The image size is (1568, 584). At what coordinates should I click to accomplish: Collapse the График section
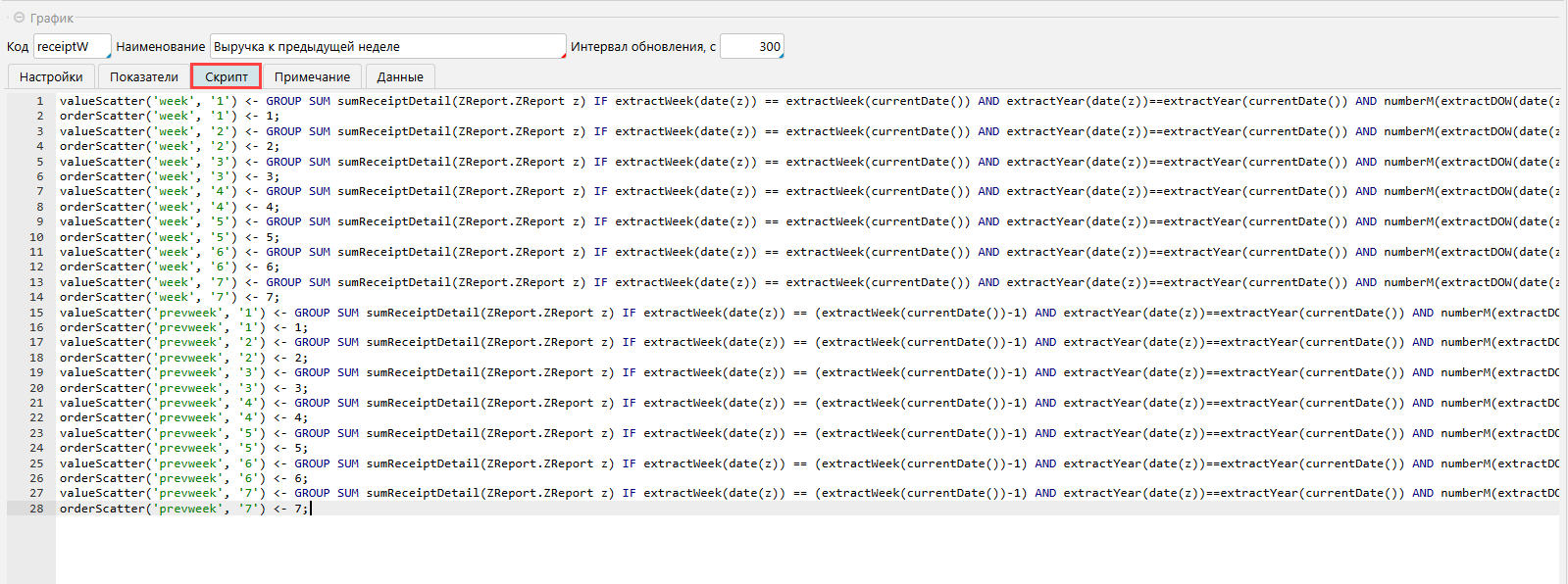click(x=19, y=18)
